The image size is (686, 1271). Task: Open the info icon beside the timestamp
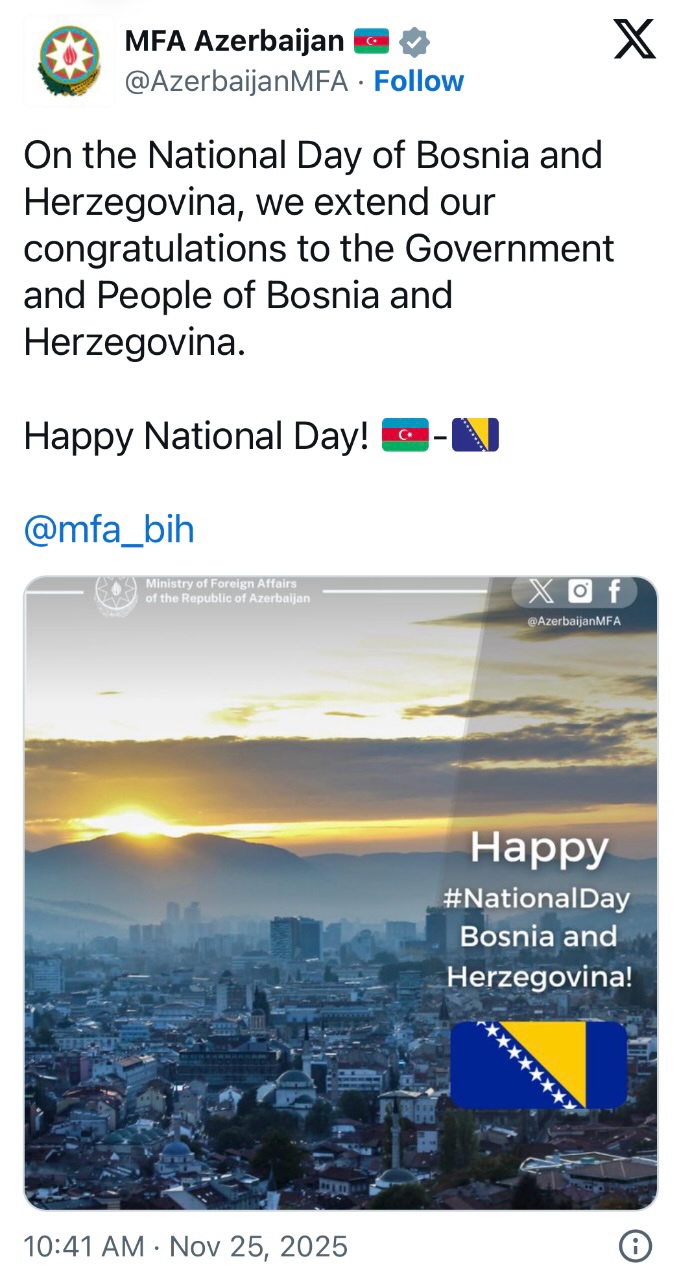[635, 1245]
